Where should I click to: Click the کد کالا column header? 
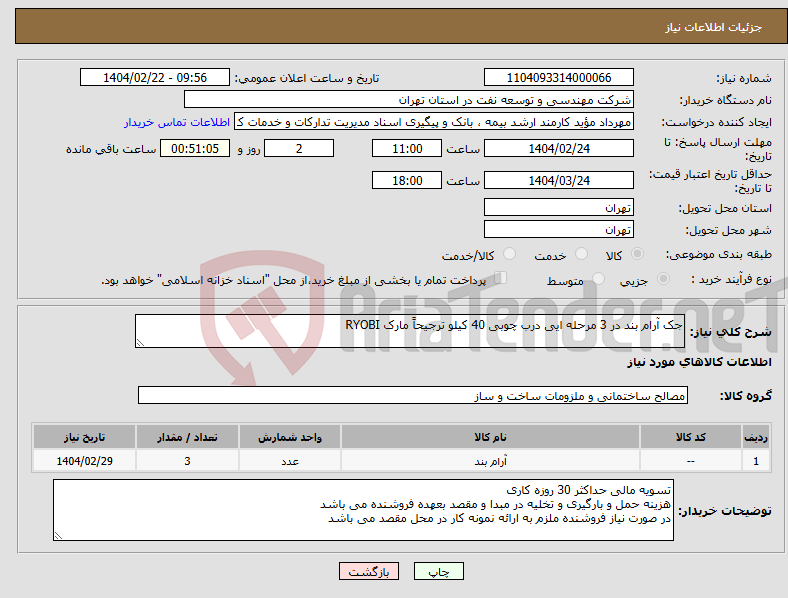pos(691,437)
